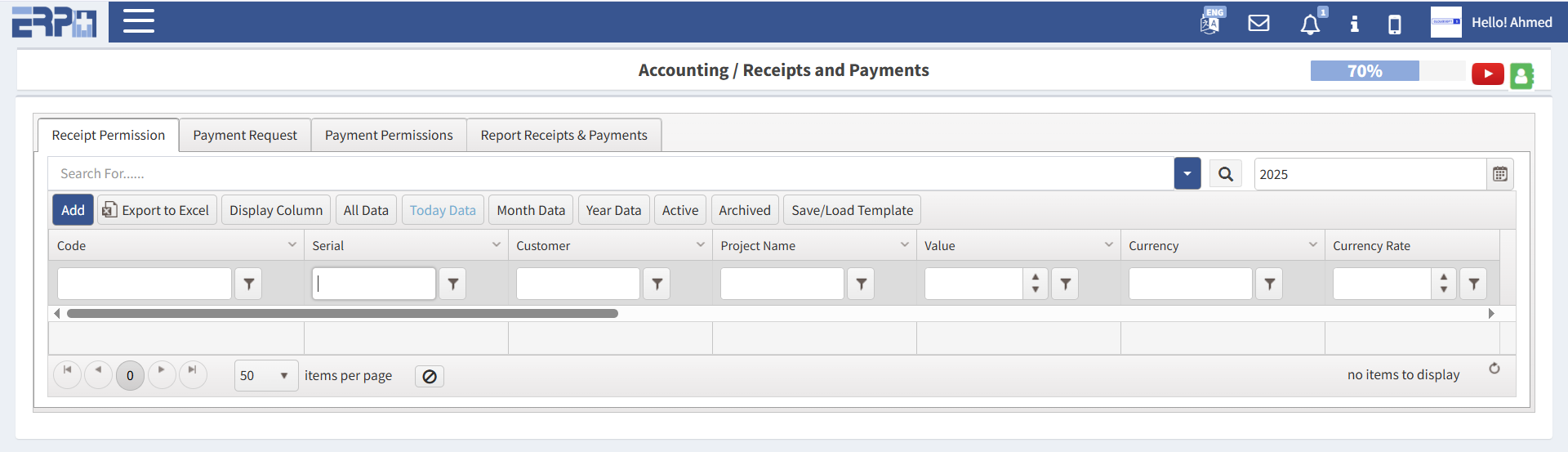Open the items per page dropdown
The width and height of the screenshot is (1568, 452).
pyautogui.click(x=265, y=376)
